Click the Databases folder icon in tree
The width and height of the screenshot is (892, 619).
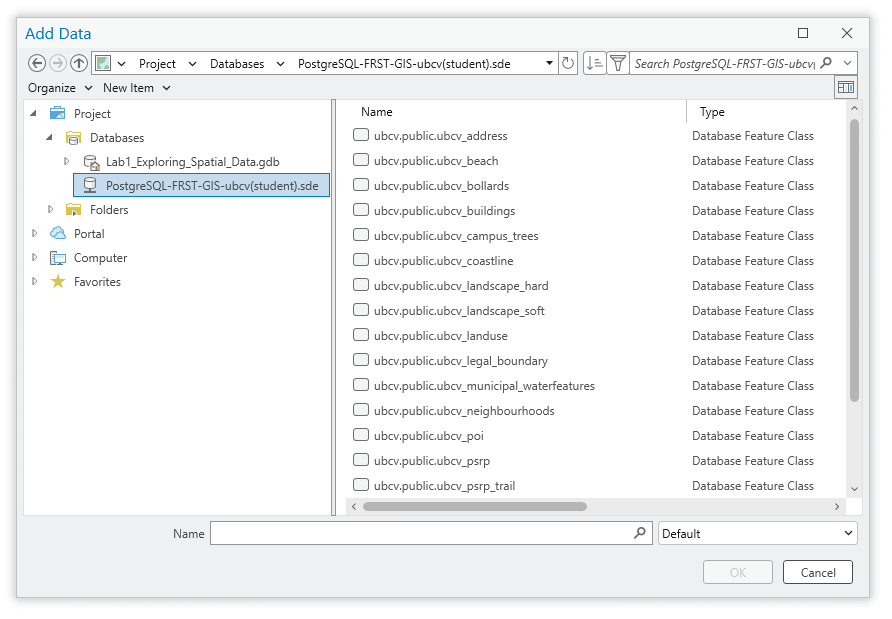(73, 138)
